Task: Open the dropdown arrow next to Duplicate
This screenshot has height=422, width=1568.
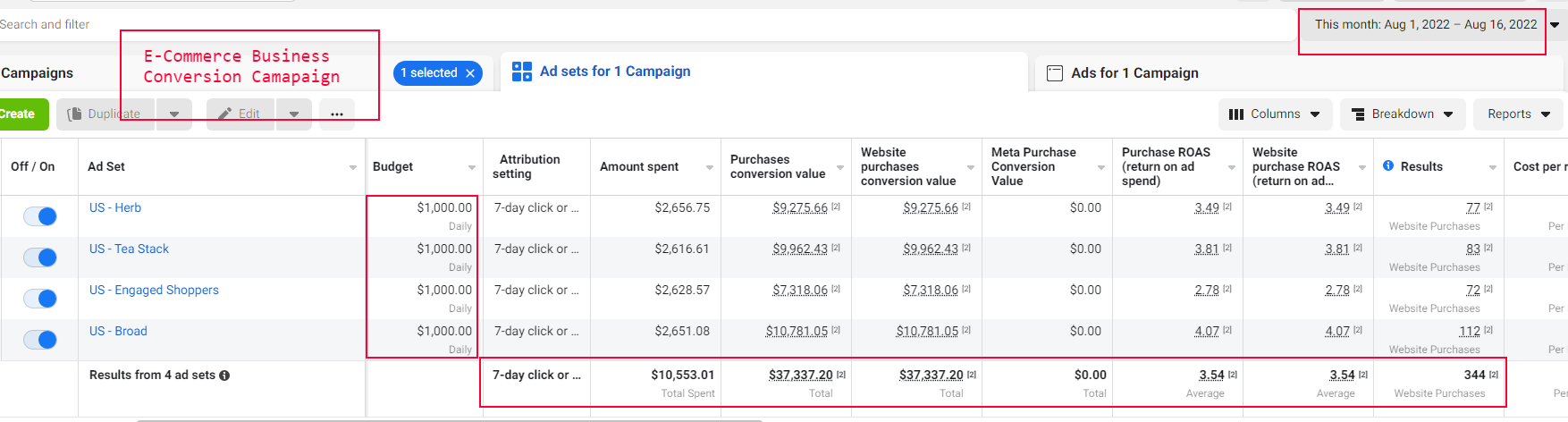Action: pos(174,114)
